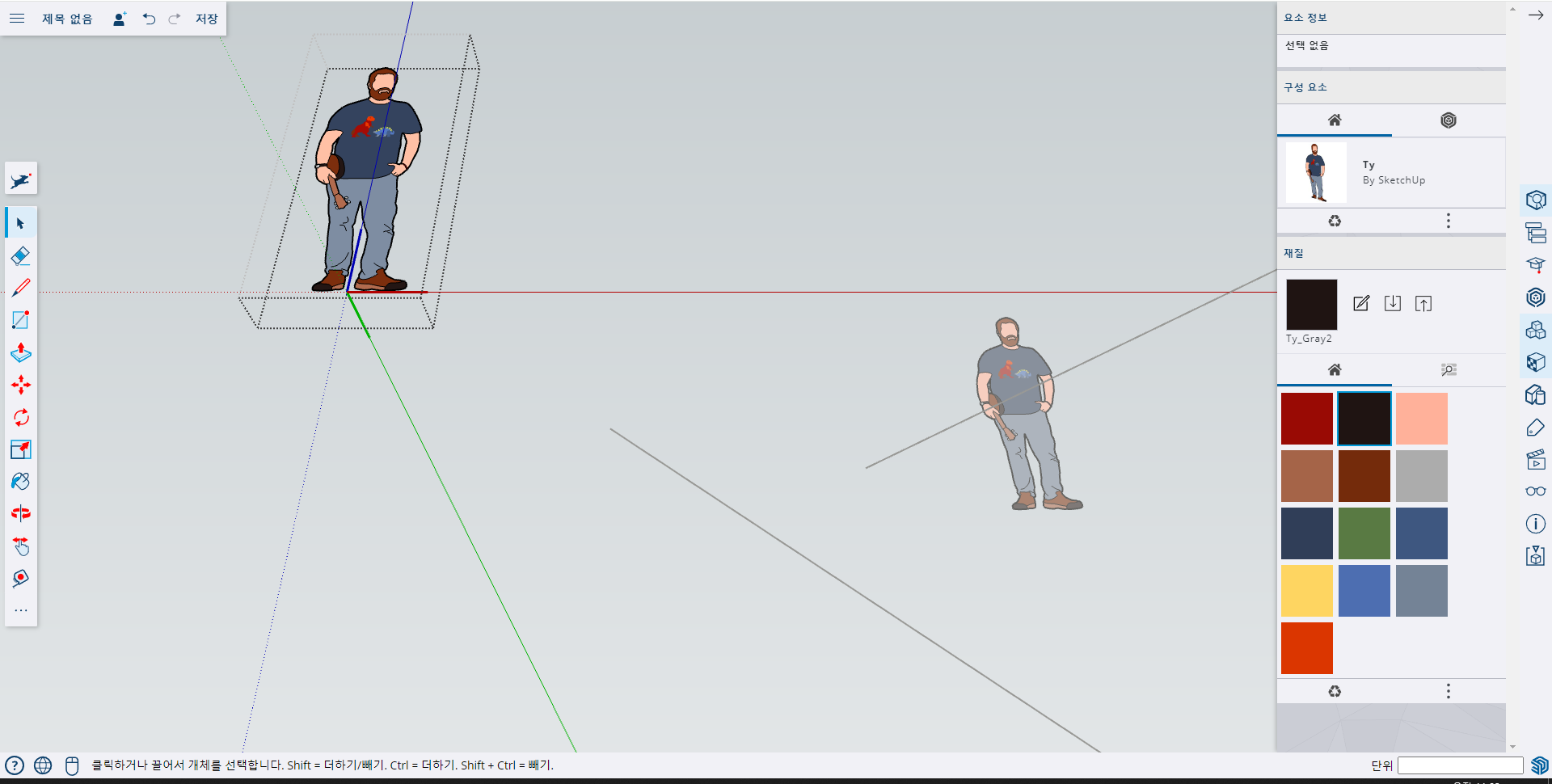Viewport: 1552px width, 784px height.
Task: Open the Display glasses icon
Action: tap(1536, 491)
